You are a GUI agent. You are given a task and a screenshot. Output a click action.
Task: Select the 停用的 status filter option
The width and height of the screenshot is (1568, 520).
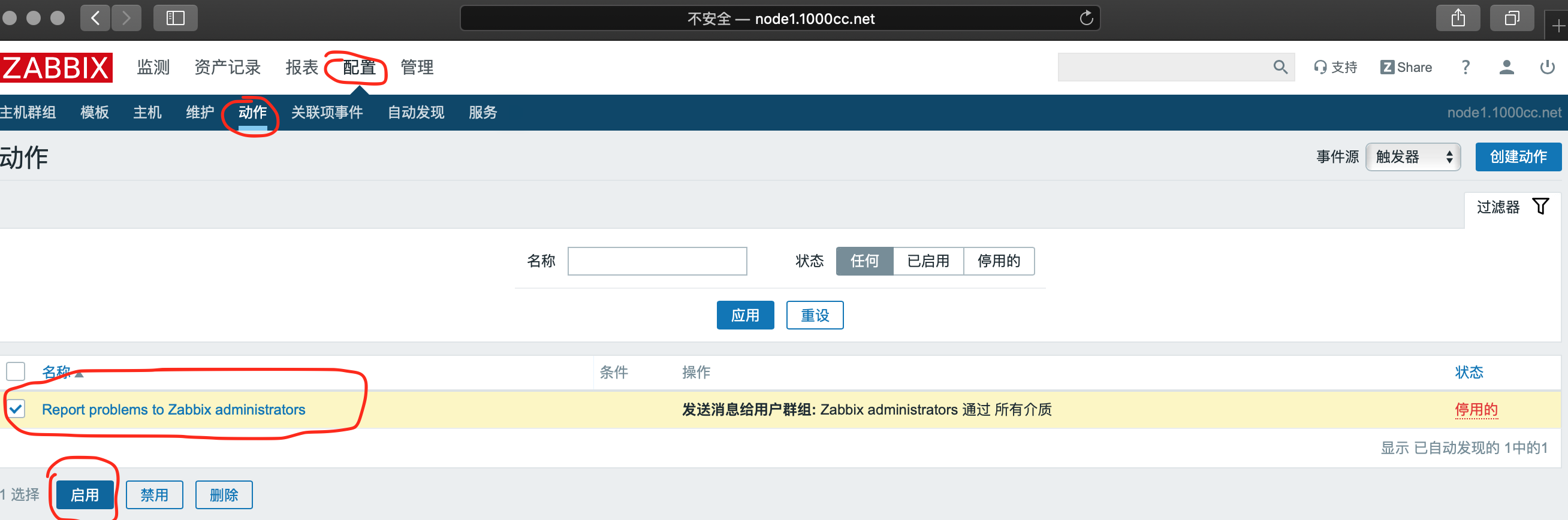[998, 261]
